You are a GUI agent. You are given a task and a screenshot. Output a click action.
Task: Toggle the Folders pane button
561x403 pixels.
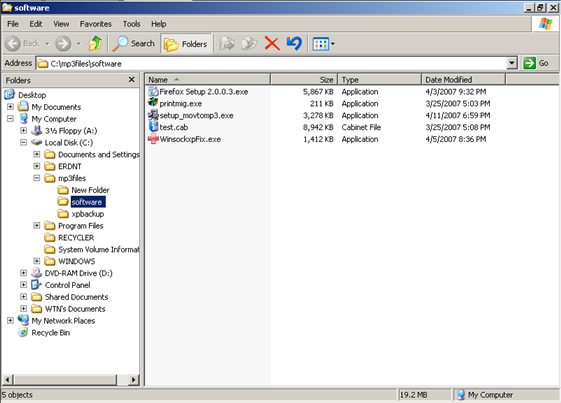(x=186, y=44)
